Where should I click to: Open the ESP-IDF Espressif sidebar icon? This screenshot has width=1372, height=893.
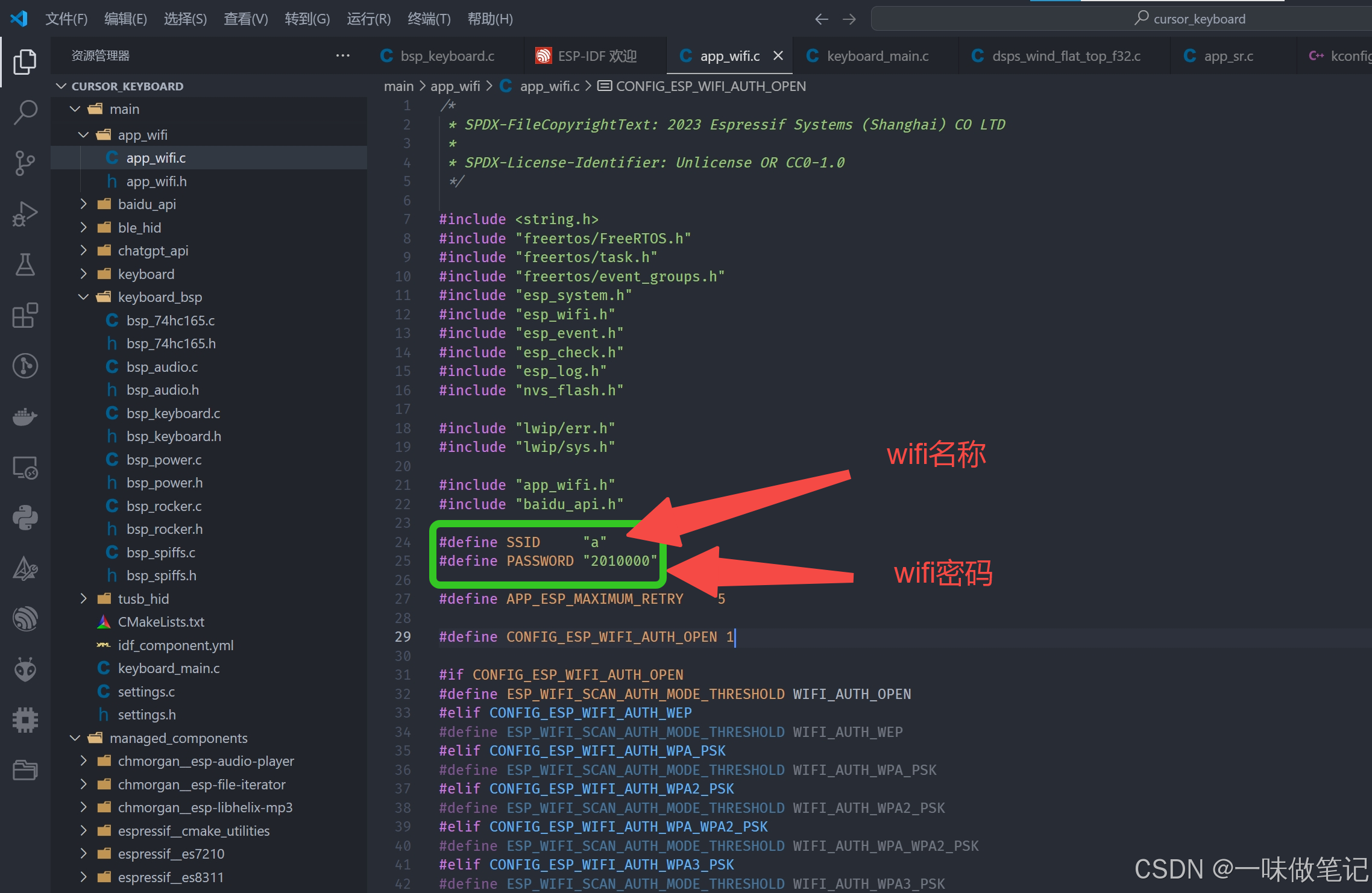25,619
